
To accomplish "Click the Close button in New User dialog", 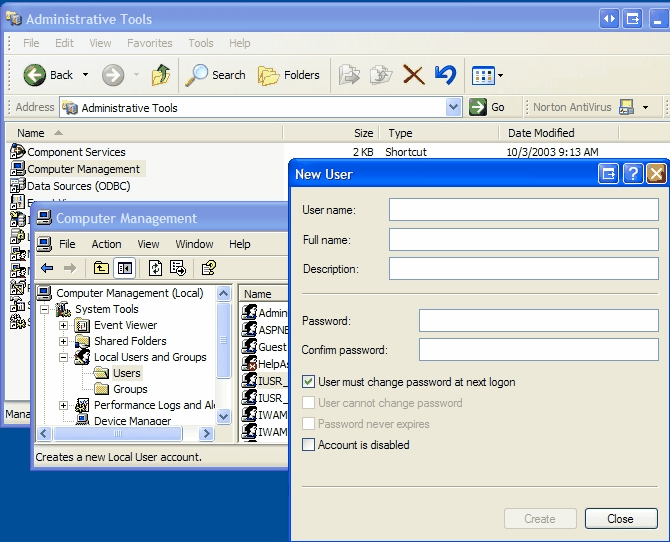I will pyautogui.click(x=620, y=519).
